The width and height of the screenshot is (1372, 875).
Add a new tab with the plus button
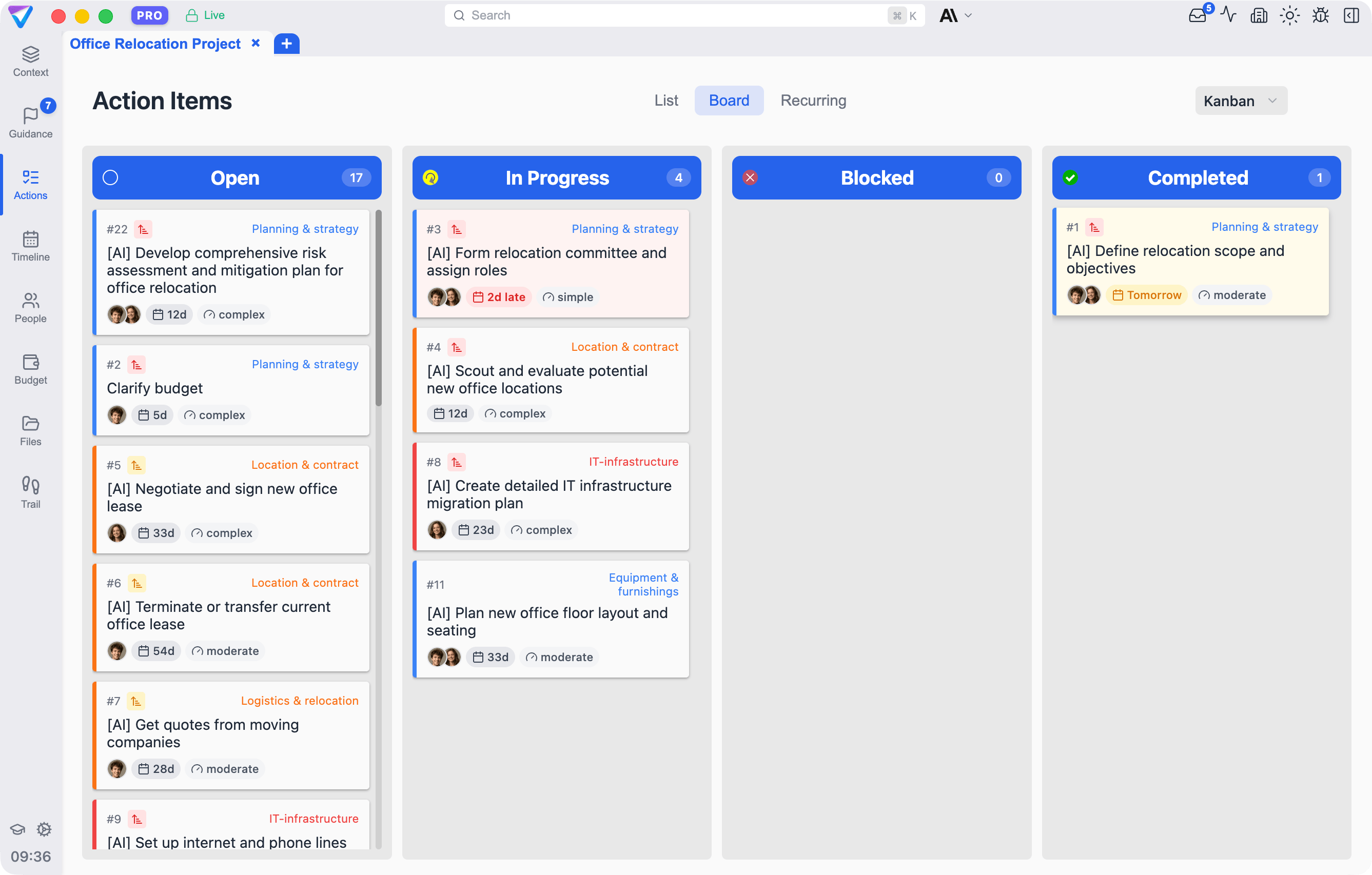pyautogui.click(x=287, y=43)
